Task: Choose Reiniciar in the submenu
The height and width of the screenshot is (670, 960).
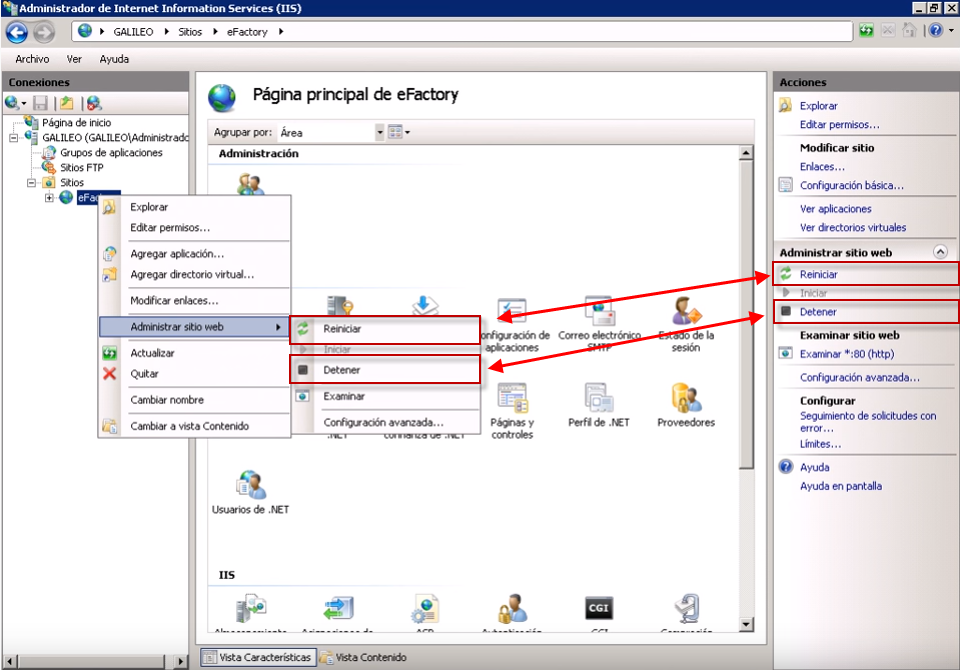Action: pos(386,329)
